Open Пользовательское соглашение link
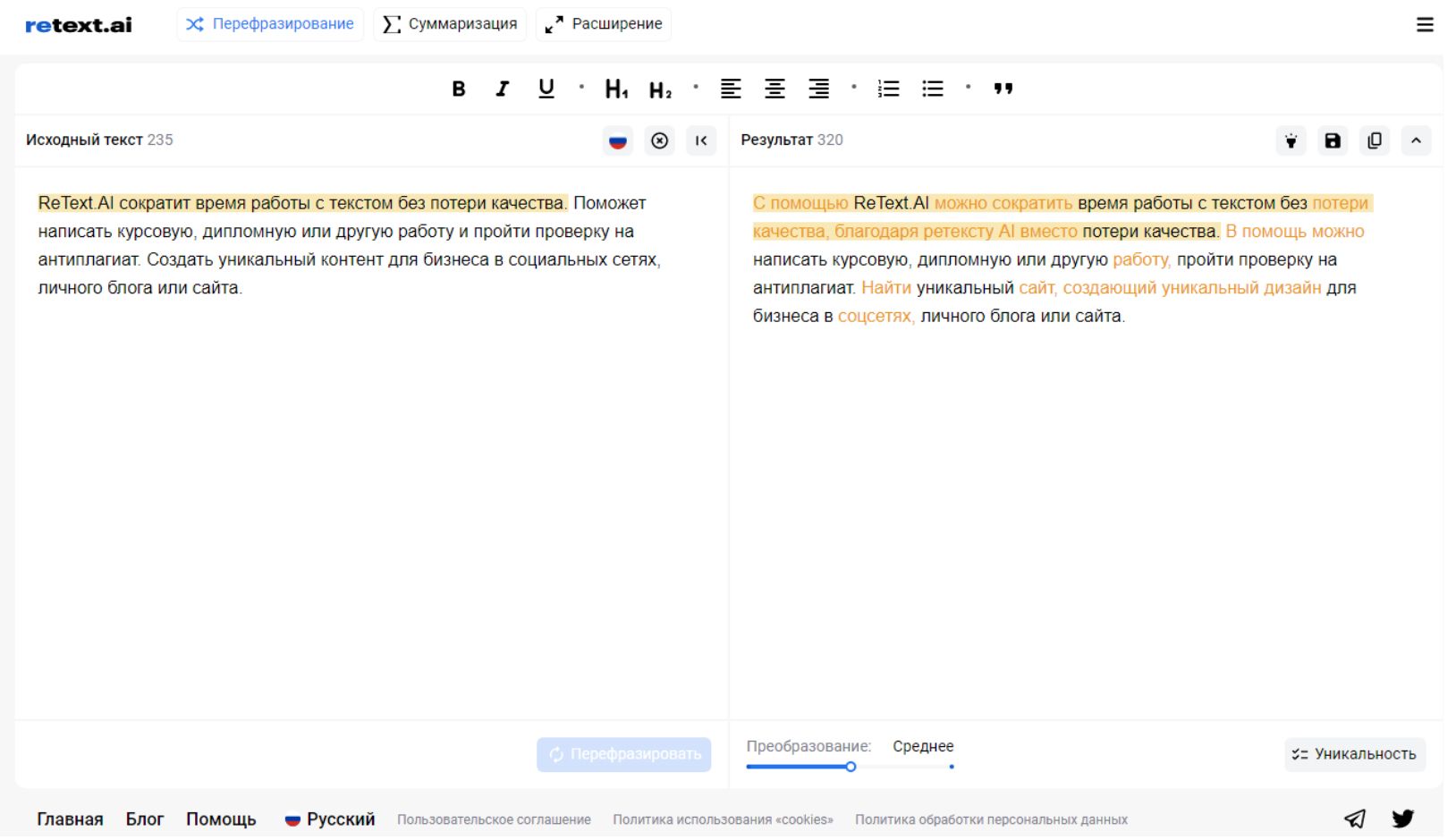Viewport: 1456px width, 840px height. (x=494, y=819)
